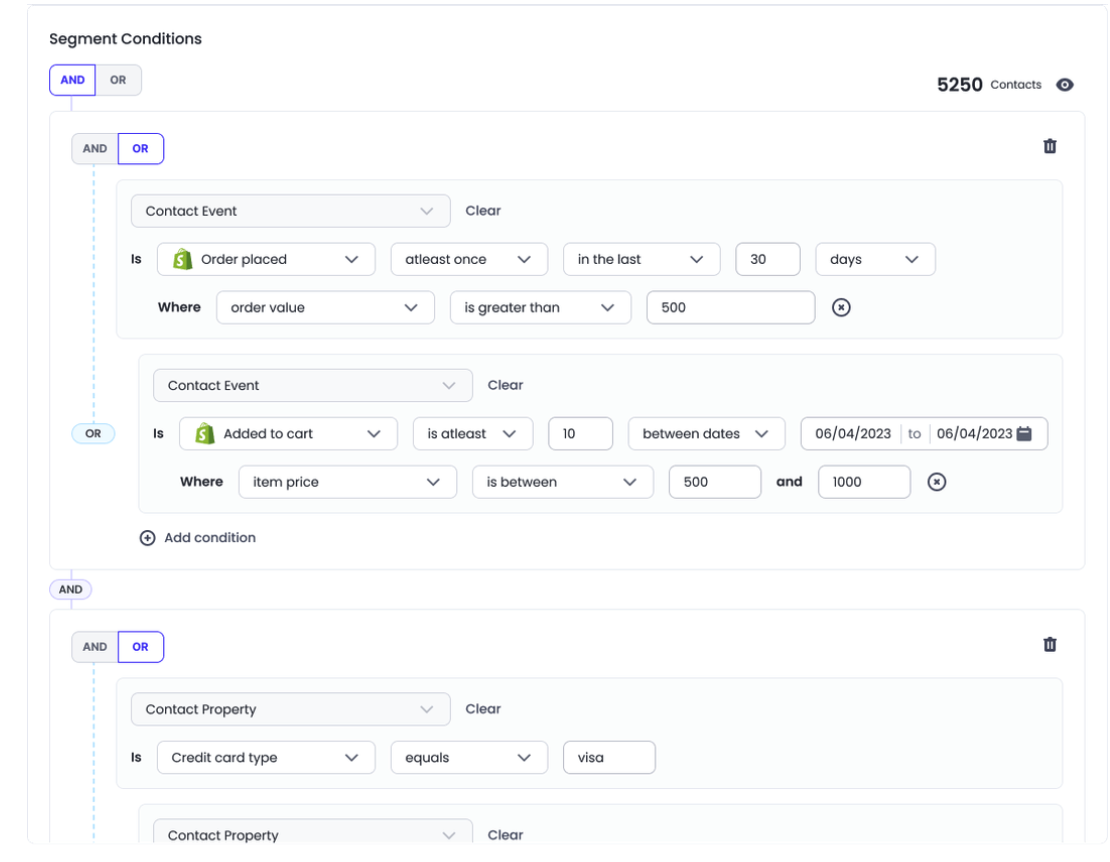Clear the first Contact Event condition

483,211
